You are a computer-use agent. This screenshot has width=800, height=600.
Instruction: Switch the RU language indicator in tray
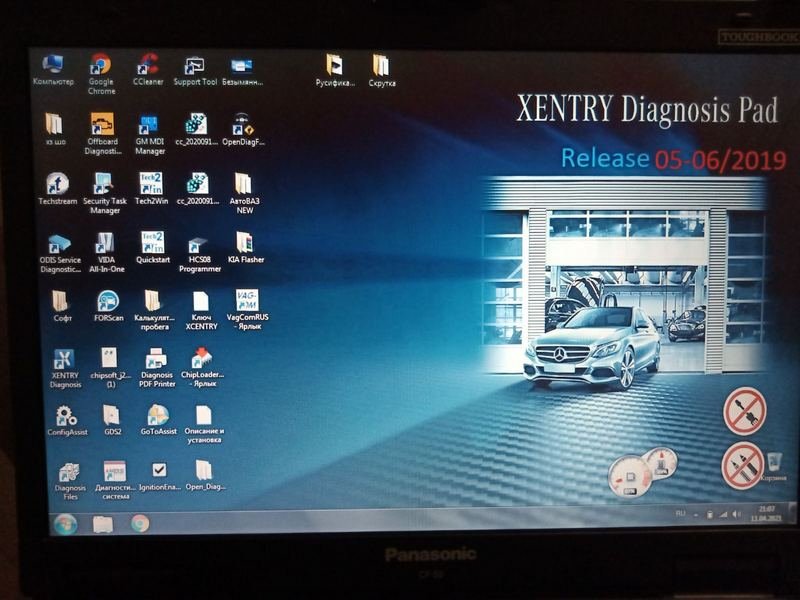coord(680,513)
